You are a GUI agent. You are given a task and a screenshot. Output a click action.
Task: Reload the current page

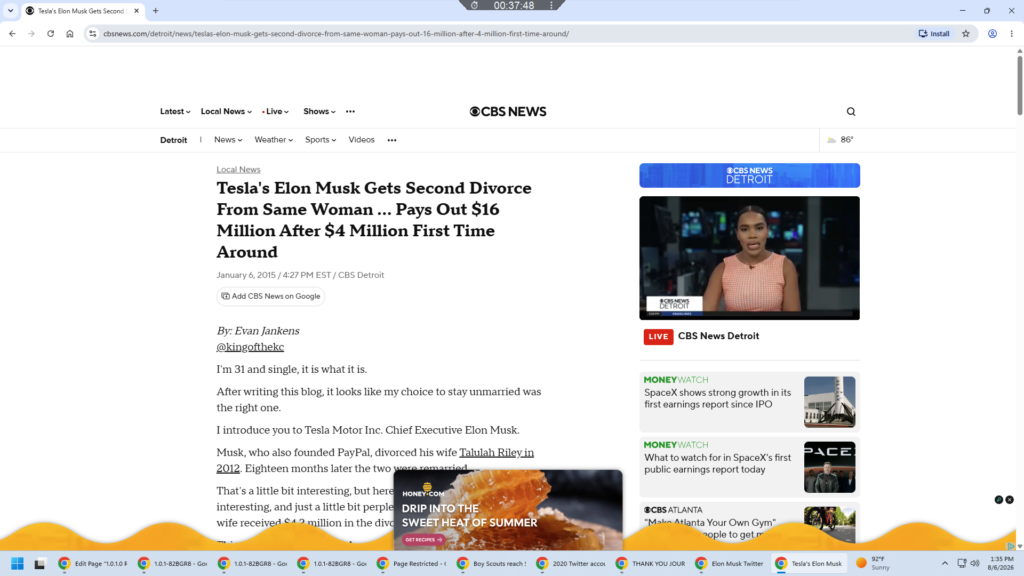coord(50,33)
